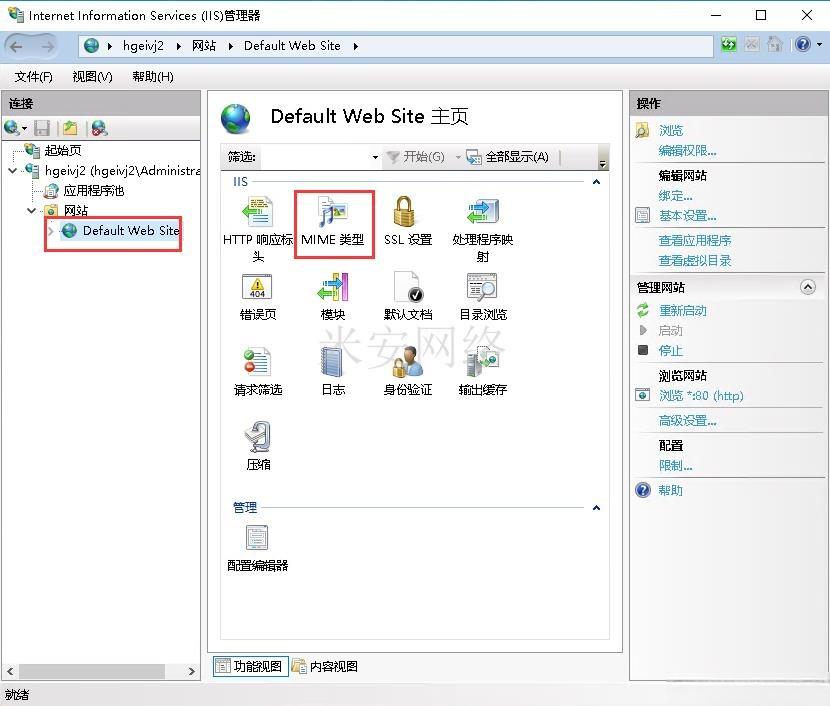Click the refresh page toolbar icon
The height and width of the screenshot is (706, 830).
729,44
